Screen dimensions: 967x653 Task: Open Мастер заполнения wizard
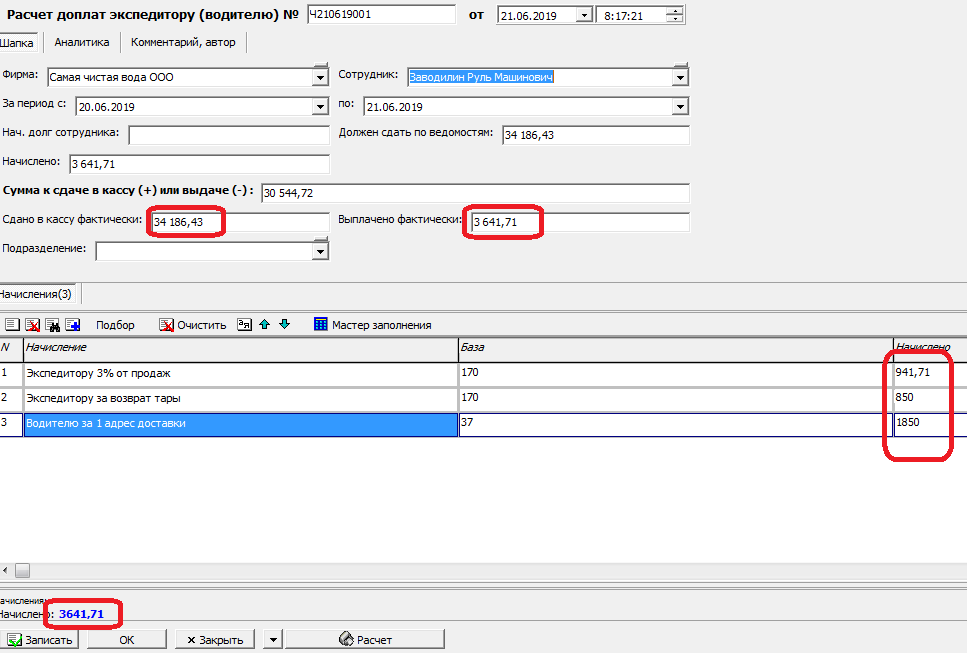[372, 325]
